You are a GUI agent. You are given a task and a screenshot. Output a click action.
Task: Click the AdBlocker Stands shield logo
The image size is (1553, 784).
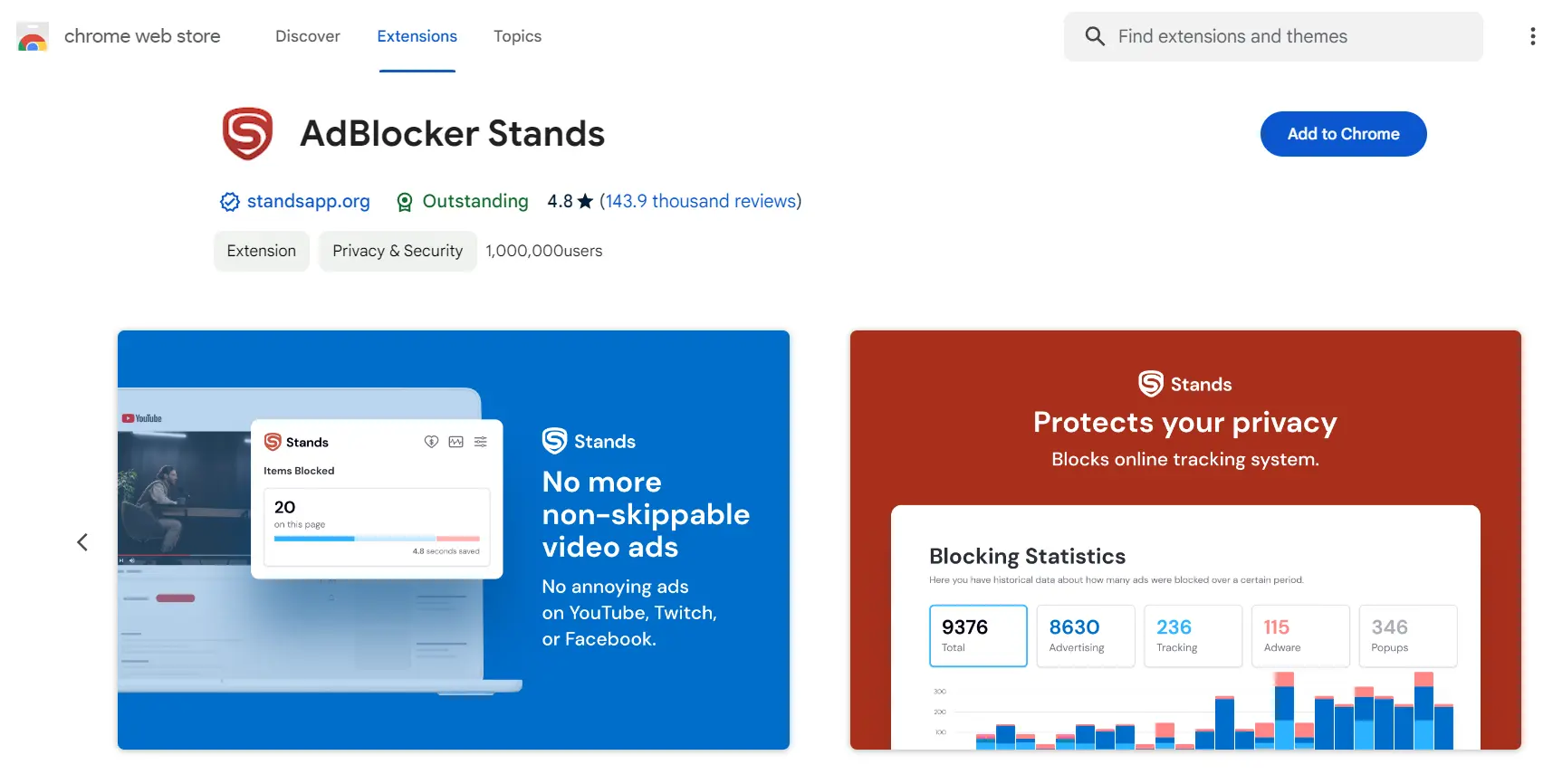coord(247,134)
